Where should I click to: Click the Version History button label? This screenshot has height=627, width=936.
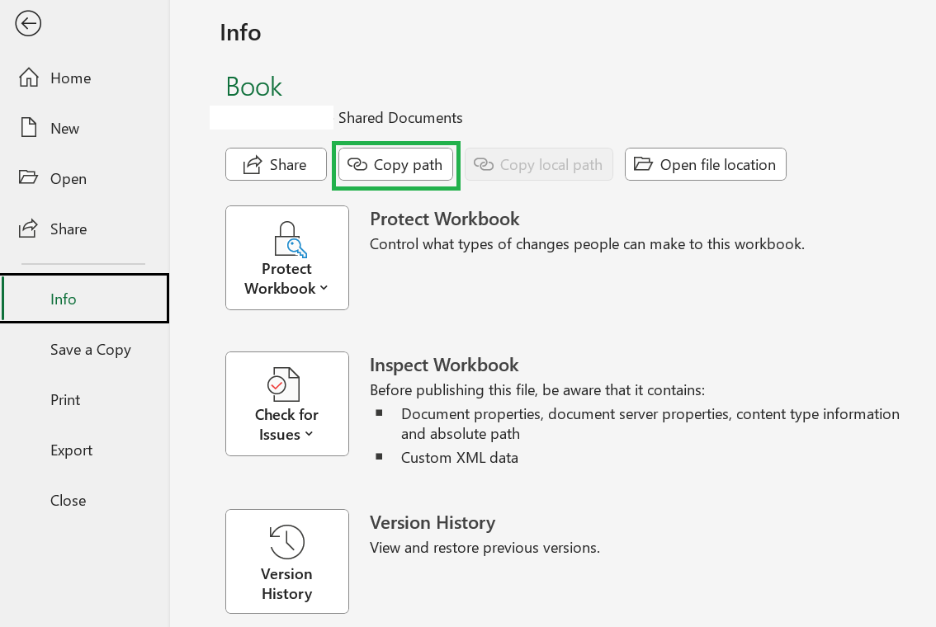tap(287, 583)
